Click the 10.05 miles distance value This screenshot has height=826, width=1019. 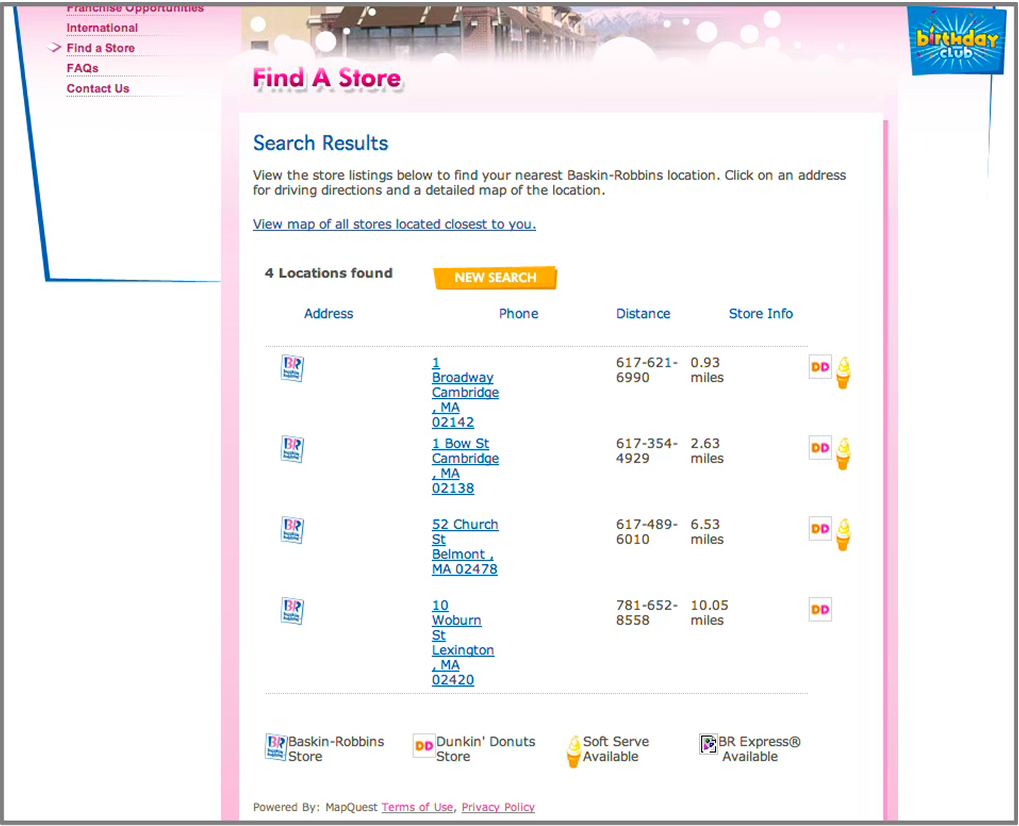710,612
